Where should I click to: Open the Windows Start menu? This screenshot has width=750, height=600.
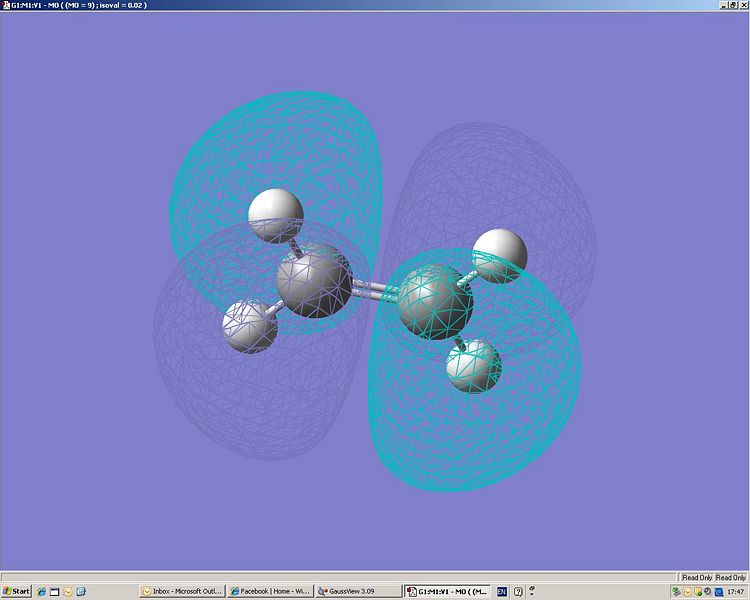[16, 591]
